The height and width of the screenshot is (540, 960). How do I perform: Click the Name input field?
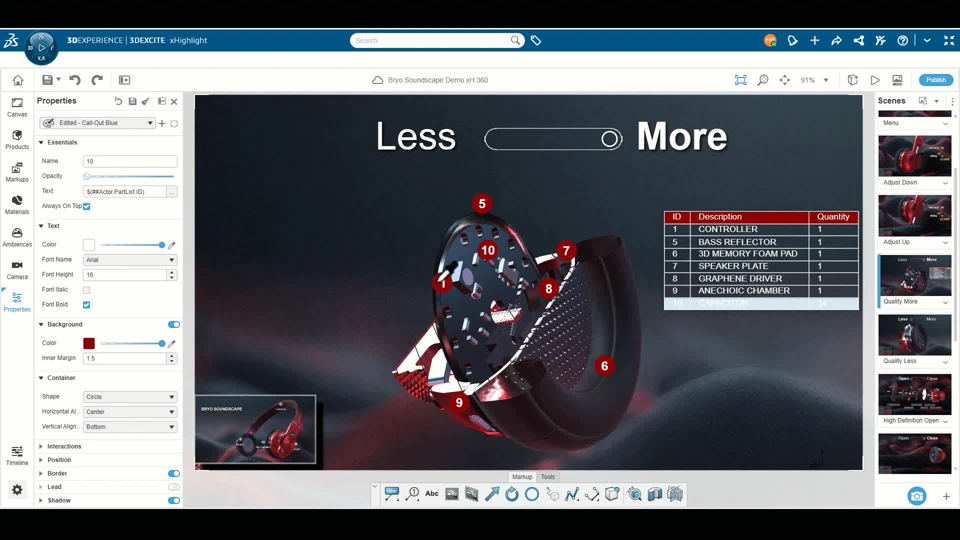130,162
